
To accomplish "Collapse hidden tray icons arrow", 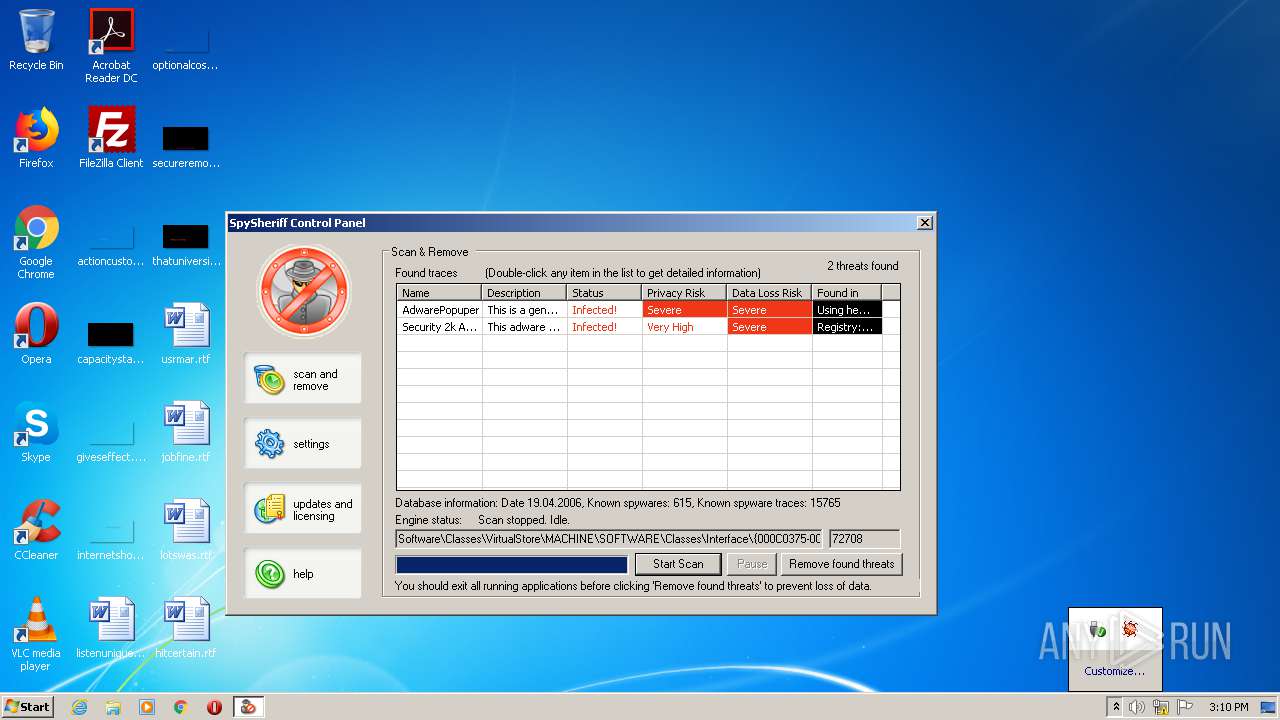I will pos(1116,707).
